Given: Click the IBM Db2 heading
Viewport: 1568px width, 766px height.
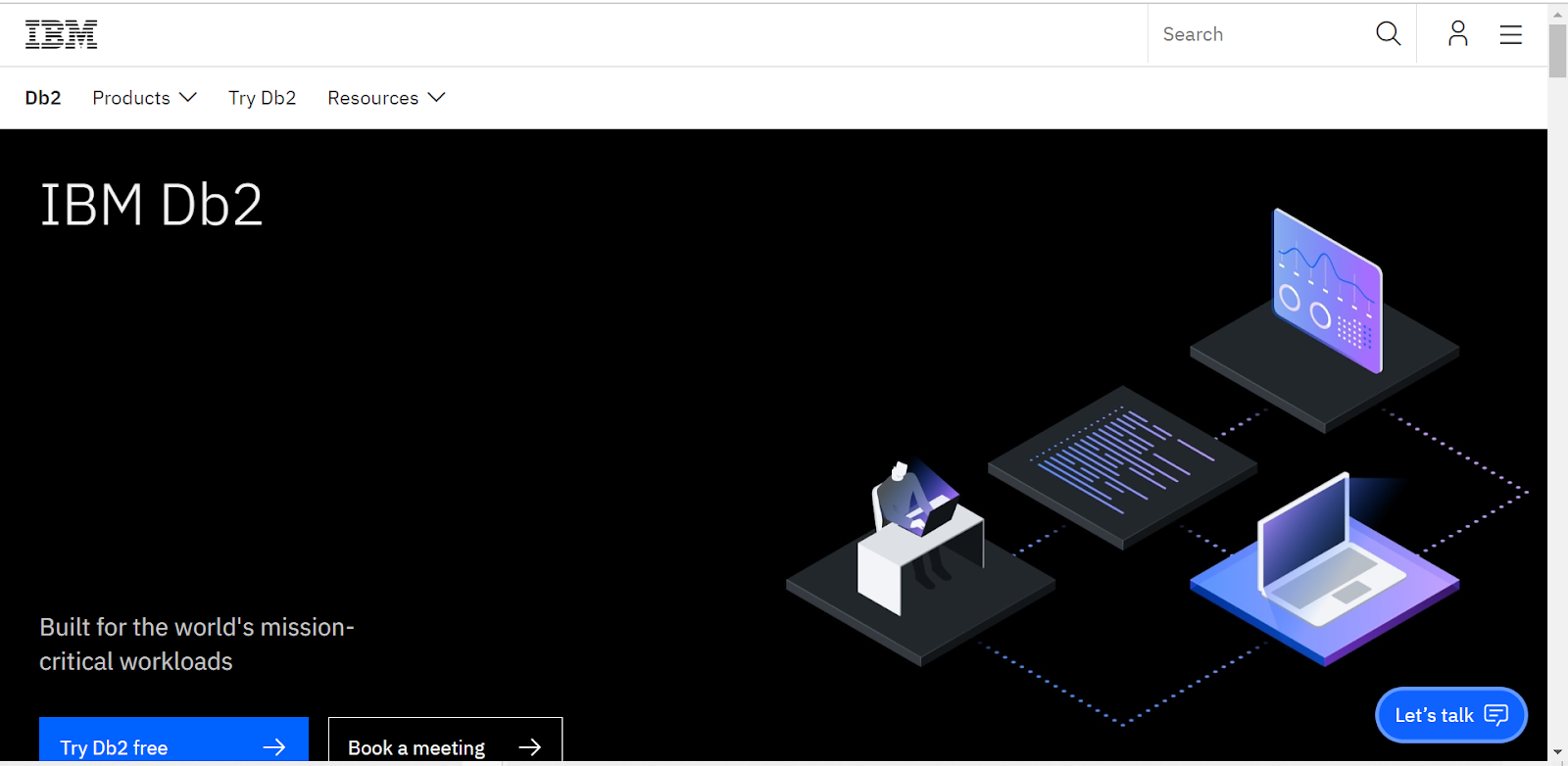Looking at the screenshot, I should tap(152, 206).
